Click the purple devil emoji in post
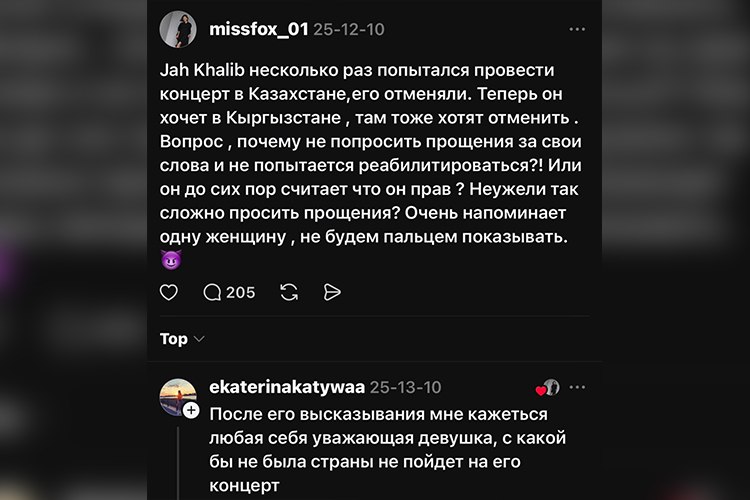The height and width of the screenshot is (500, 750). tap(169, 261)
